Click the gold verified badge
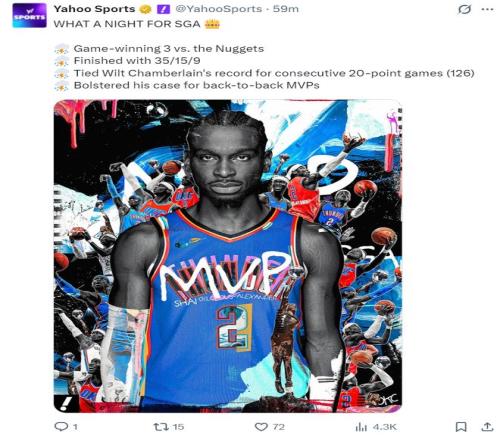Image resolution: width=500 pixels, height=440 pixels. pyautogui.click(x=145, y=9)
